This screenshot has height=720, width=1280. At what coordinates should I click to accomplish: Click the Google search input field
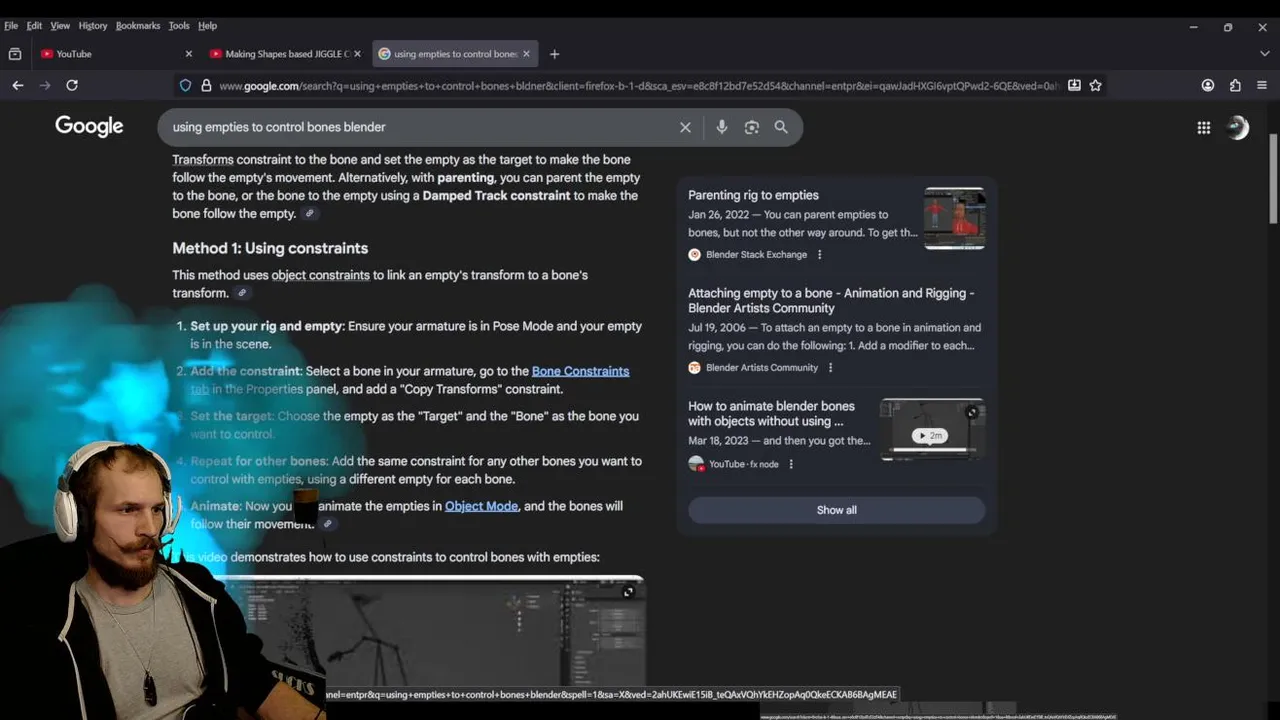click(420, 127)
